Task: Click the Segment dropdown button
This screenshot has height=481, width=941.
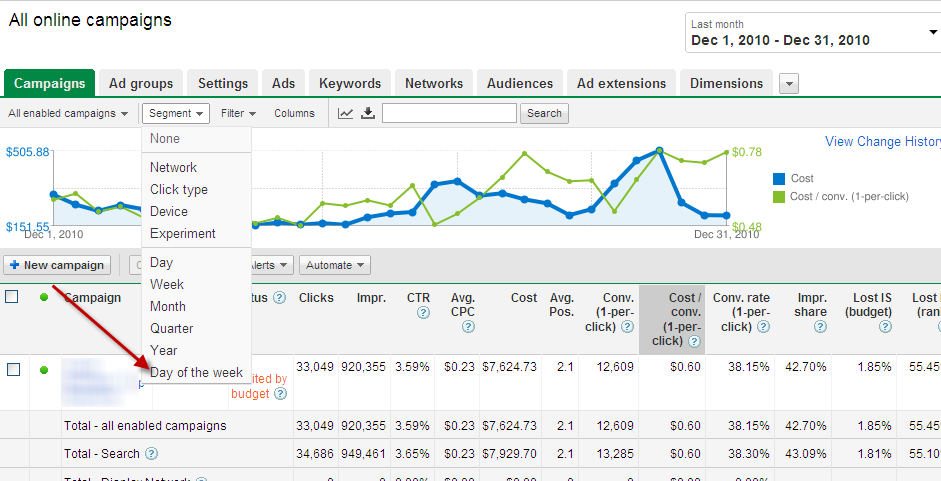Action: pos(176,113)
